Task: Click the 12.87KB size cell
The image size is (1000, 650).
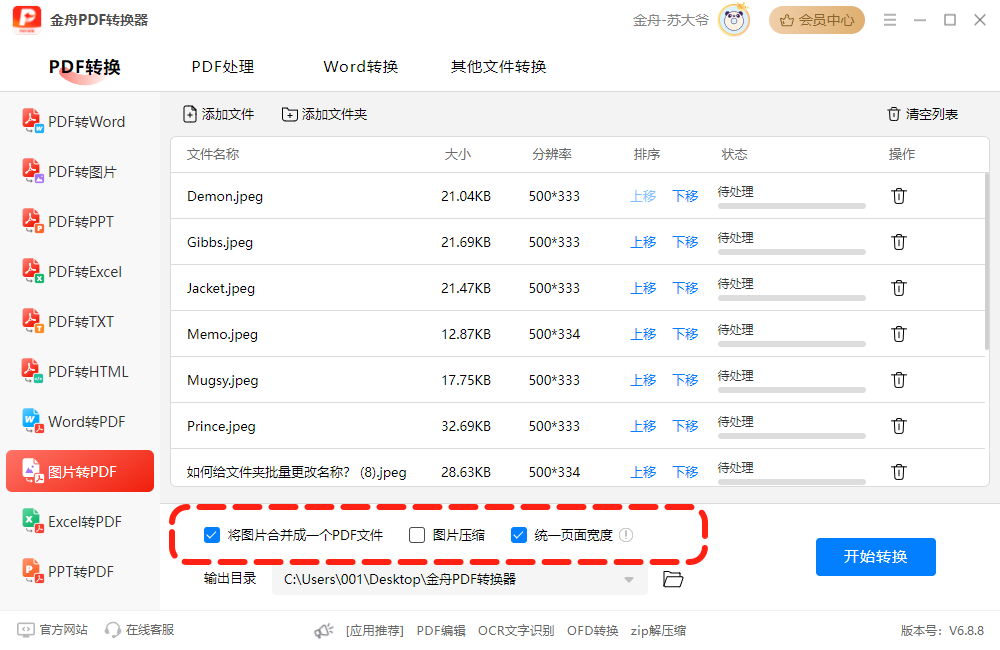Action: click(x=466, y=334)
